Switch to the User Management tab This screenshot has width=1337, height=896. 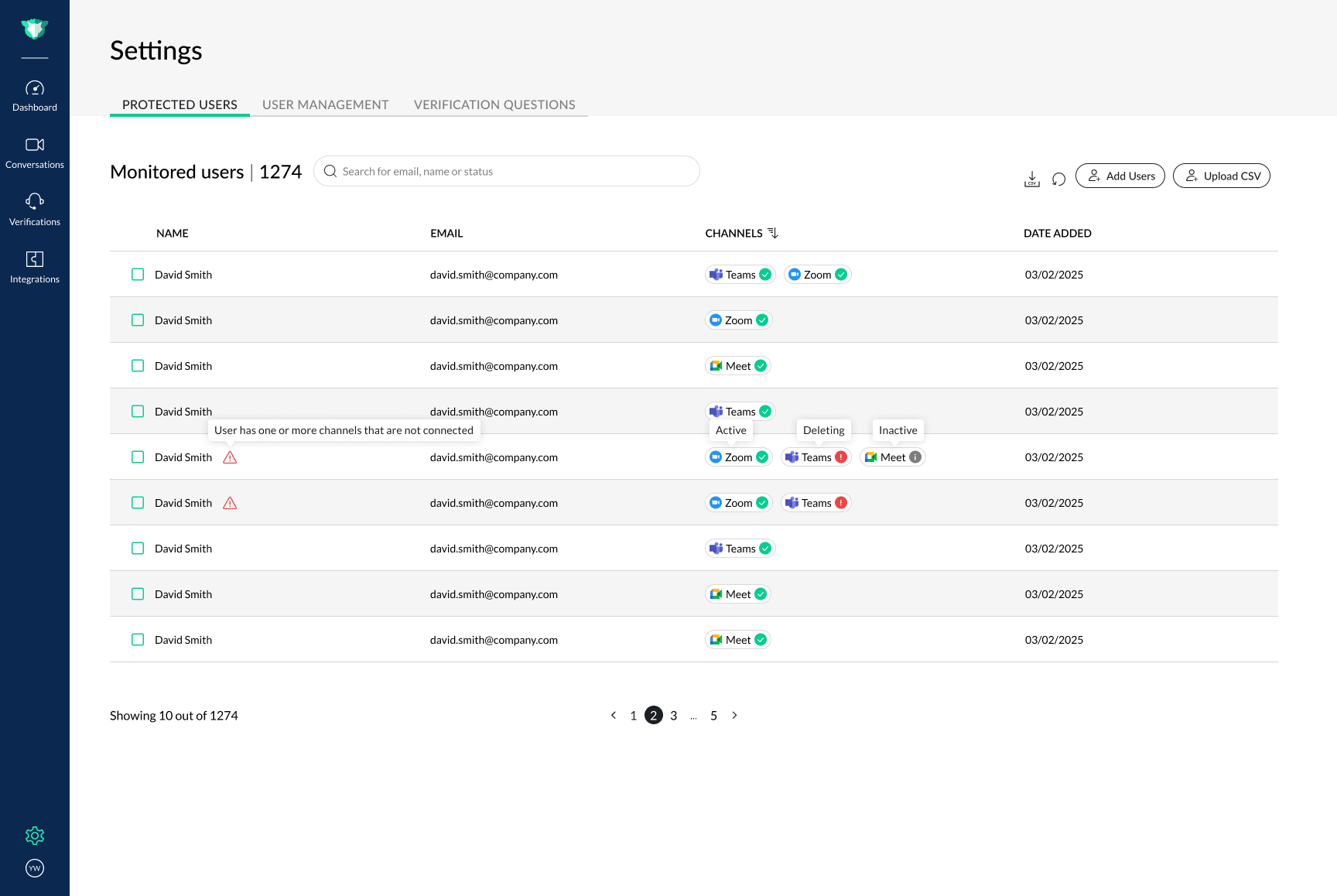click(x=325, y=104)
